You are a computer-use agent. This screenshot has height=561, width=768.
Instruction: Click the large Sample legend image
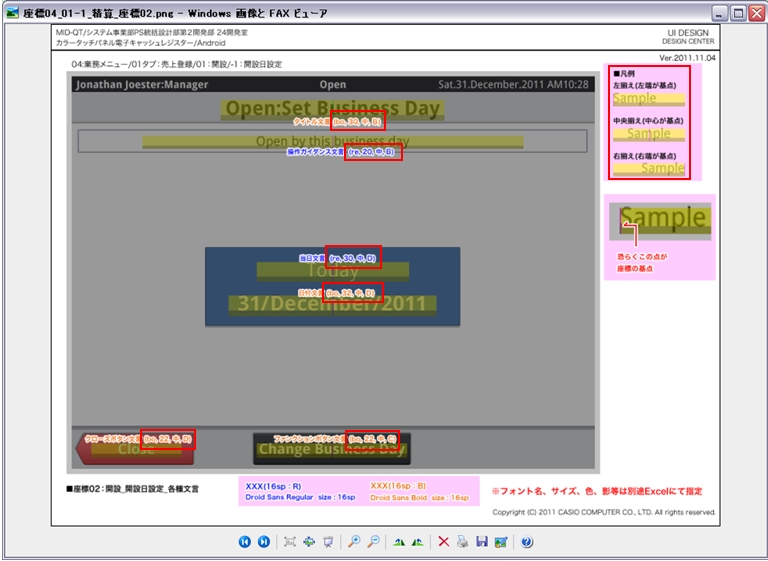[x=659, y=220]
